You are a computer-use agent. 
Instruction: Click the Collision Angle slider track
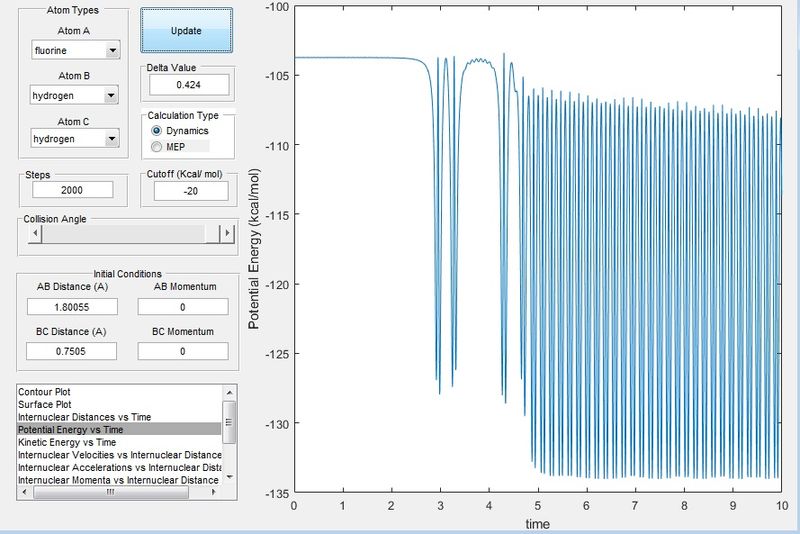124,234
